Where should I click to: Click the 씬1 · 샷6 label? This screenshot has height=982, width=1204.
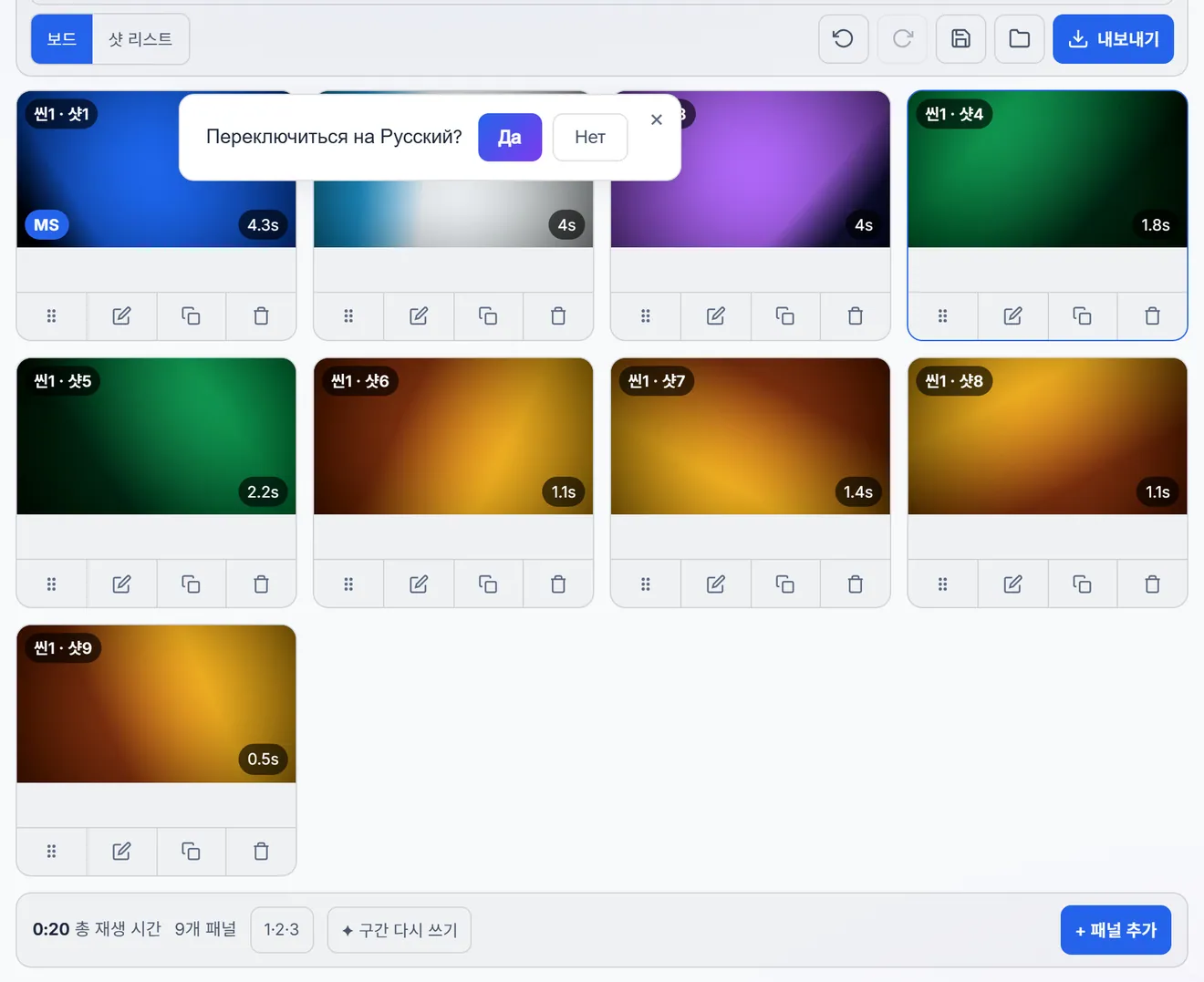[360, 381]
